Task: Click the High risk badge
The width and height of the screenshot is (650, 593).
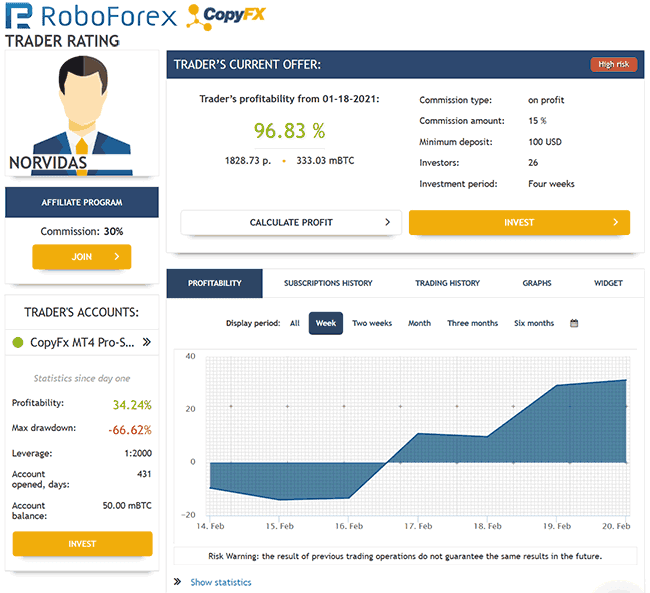Action: pyautogui.click(x=614, y=64)
